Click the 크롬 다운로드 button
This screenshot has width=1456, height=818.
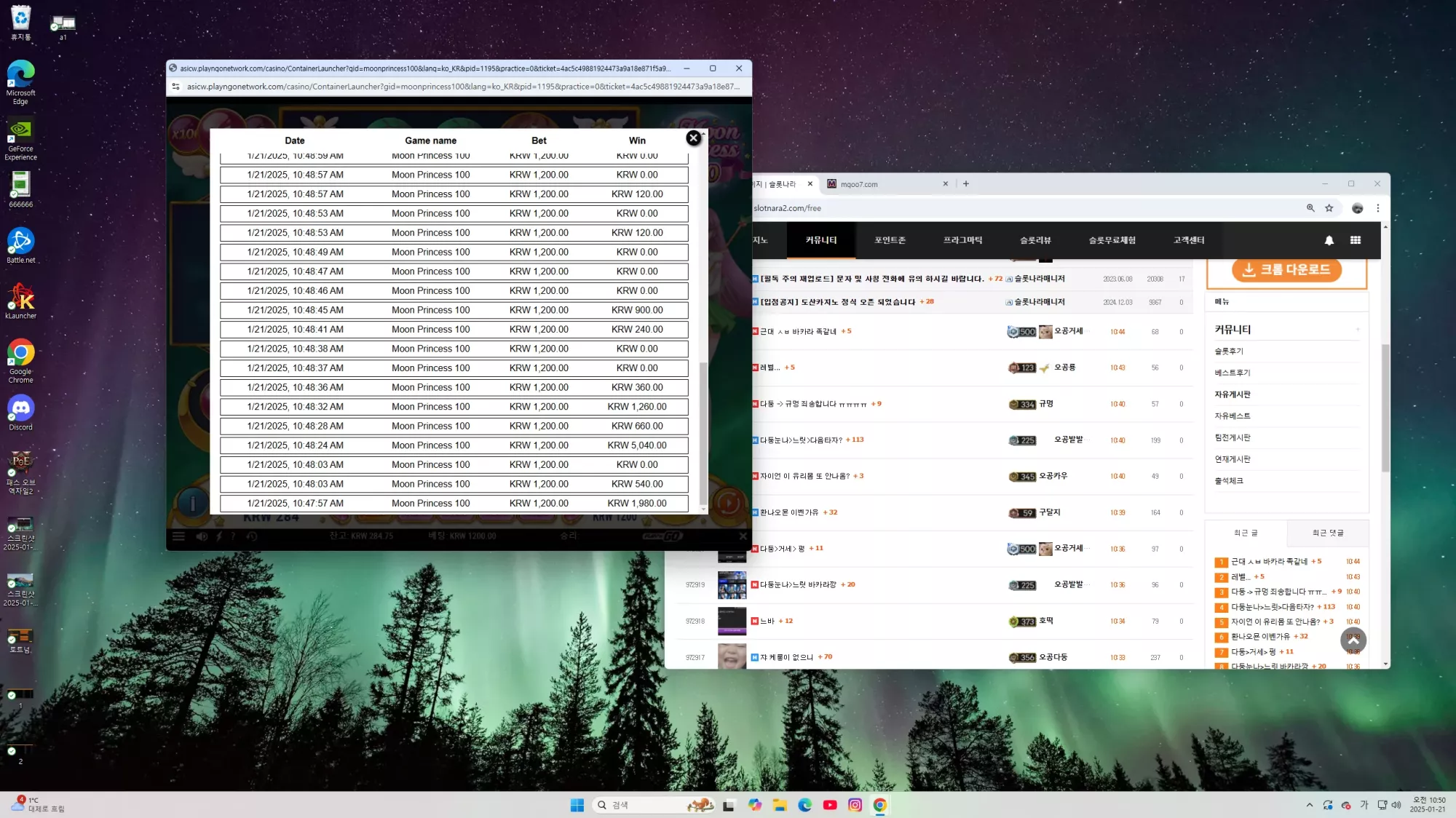tap(1287, 270)
